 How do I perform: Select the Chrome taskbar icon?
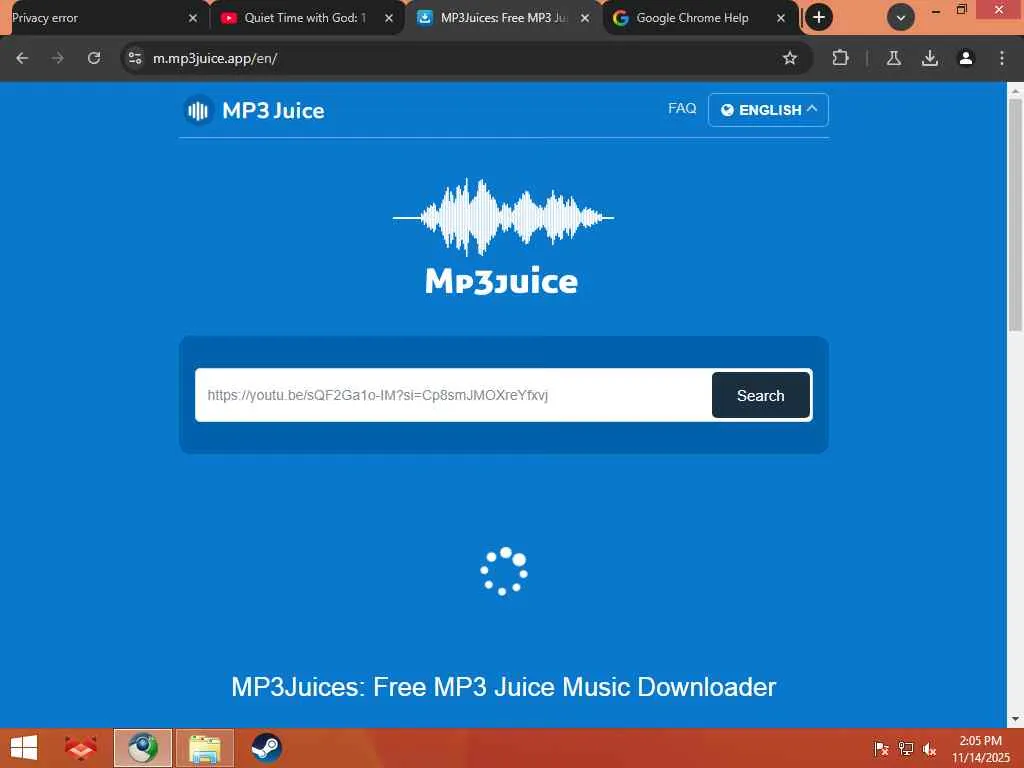click(x=143, y=748)
